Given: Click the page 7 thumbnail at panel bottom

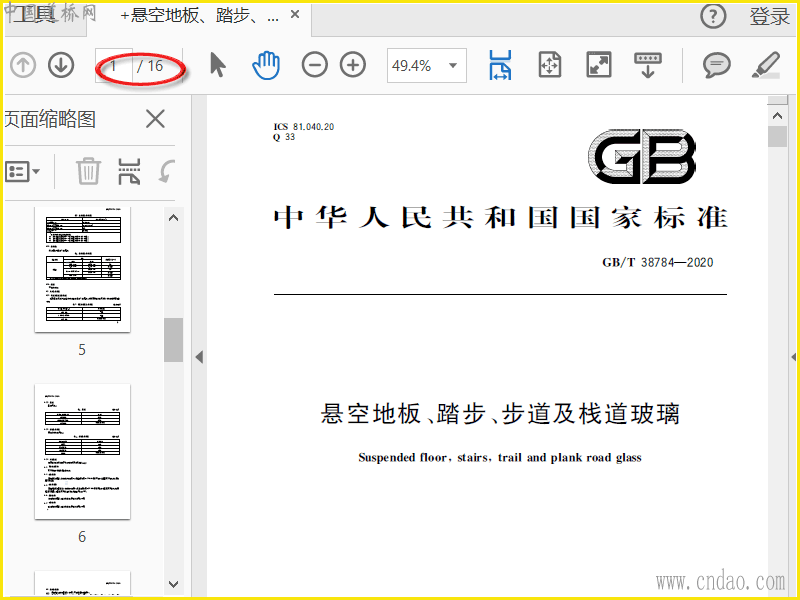Looking at the screenshot, I should [x=83, y=584].
